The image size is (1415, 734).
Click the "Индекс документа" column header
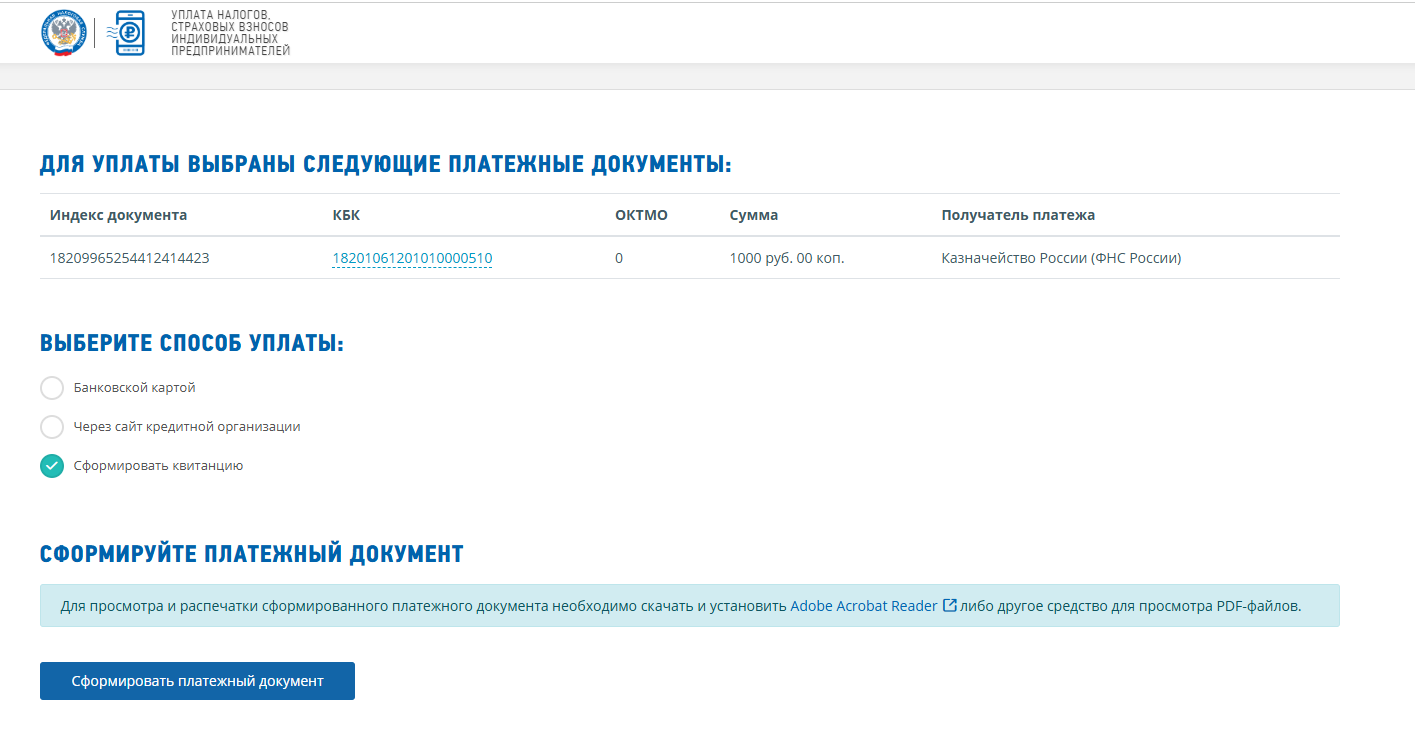[116, 214]
